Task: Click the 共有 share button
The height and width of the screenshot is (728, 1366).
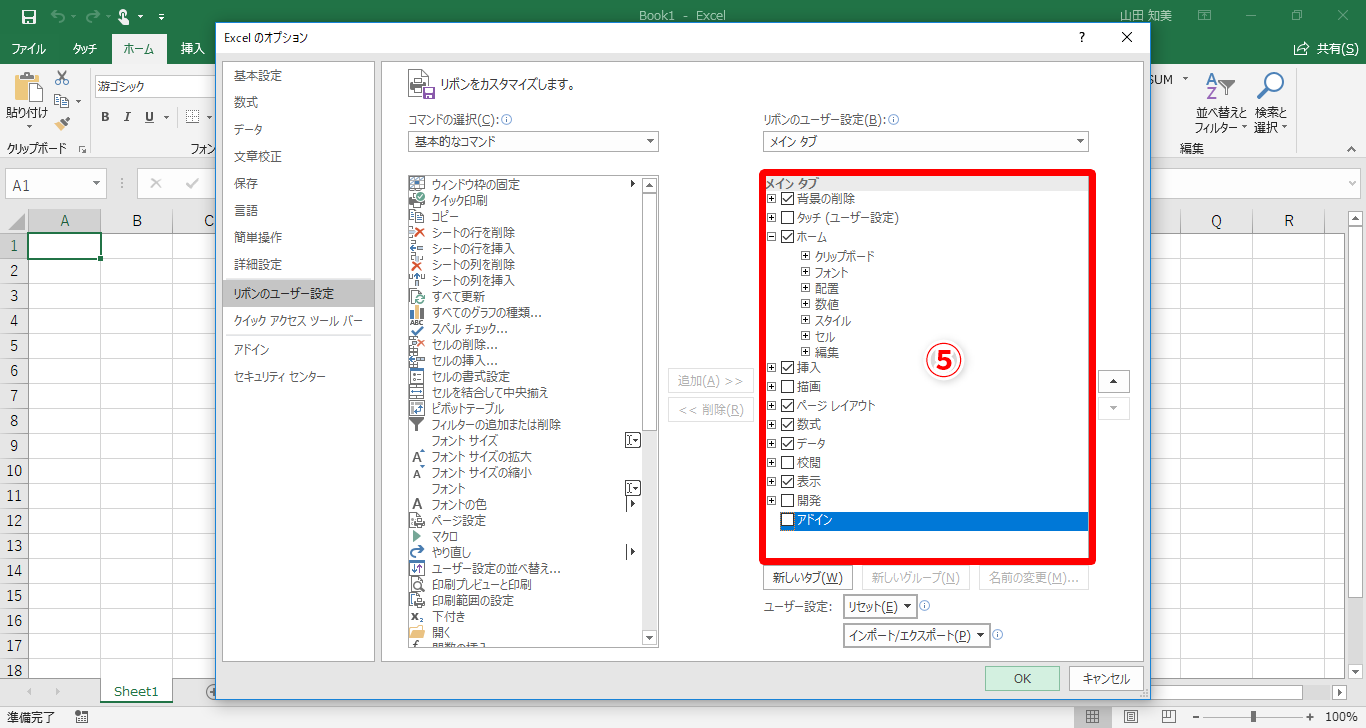Action: [x=1328, y=48]
